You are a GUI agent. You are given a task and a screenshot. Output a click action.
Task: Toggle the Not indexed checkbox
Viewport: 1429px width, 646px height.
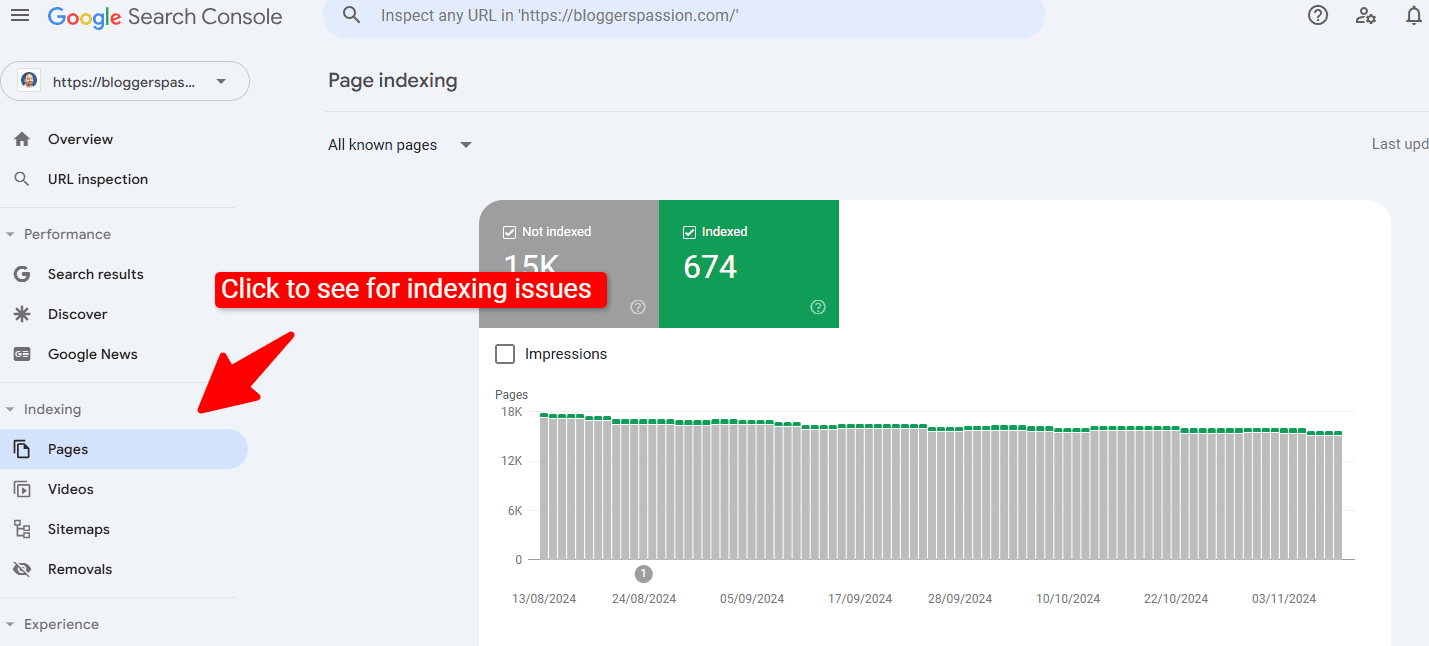(x=509, y=232)
